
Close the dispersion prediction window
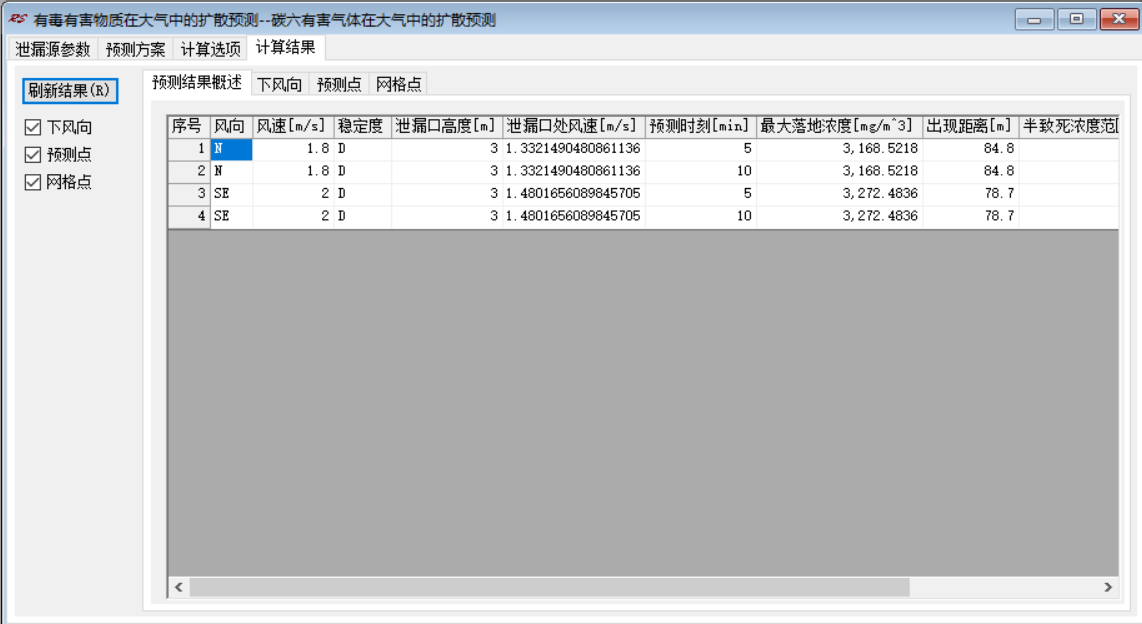(x=1119, y=20)
